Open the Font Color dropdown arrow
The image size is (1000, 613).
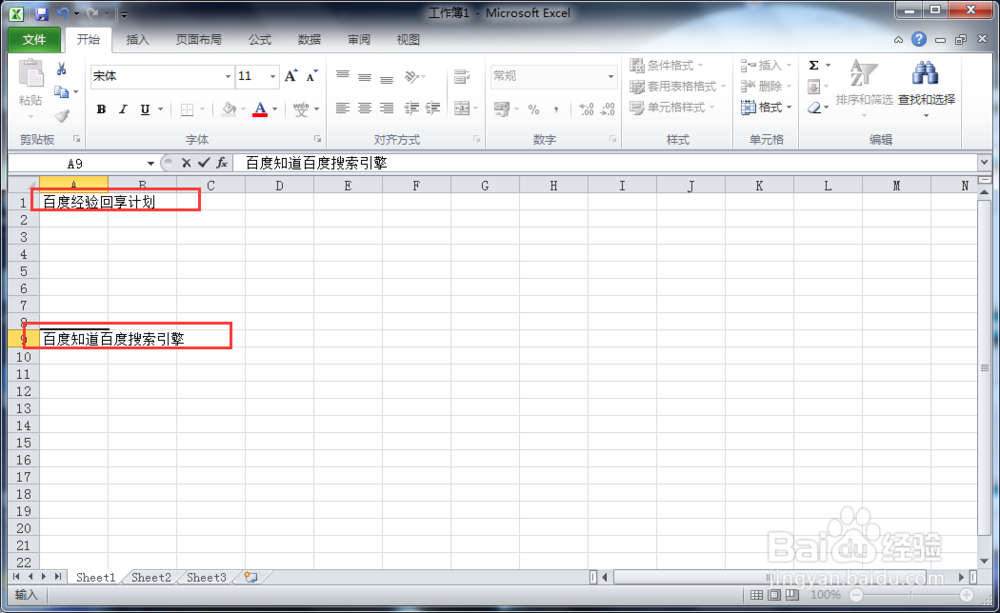tap(275, 109)
